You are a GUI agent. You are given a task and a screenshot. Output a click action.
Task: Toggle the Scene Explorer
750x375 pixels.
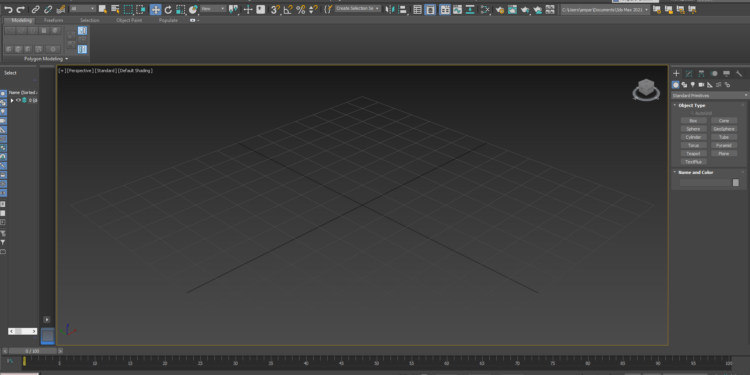418,9
